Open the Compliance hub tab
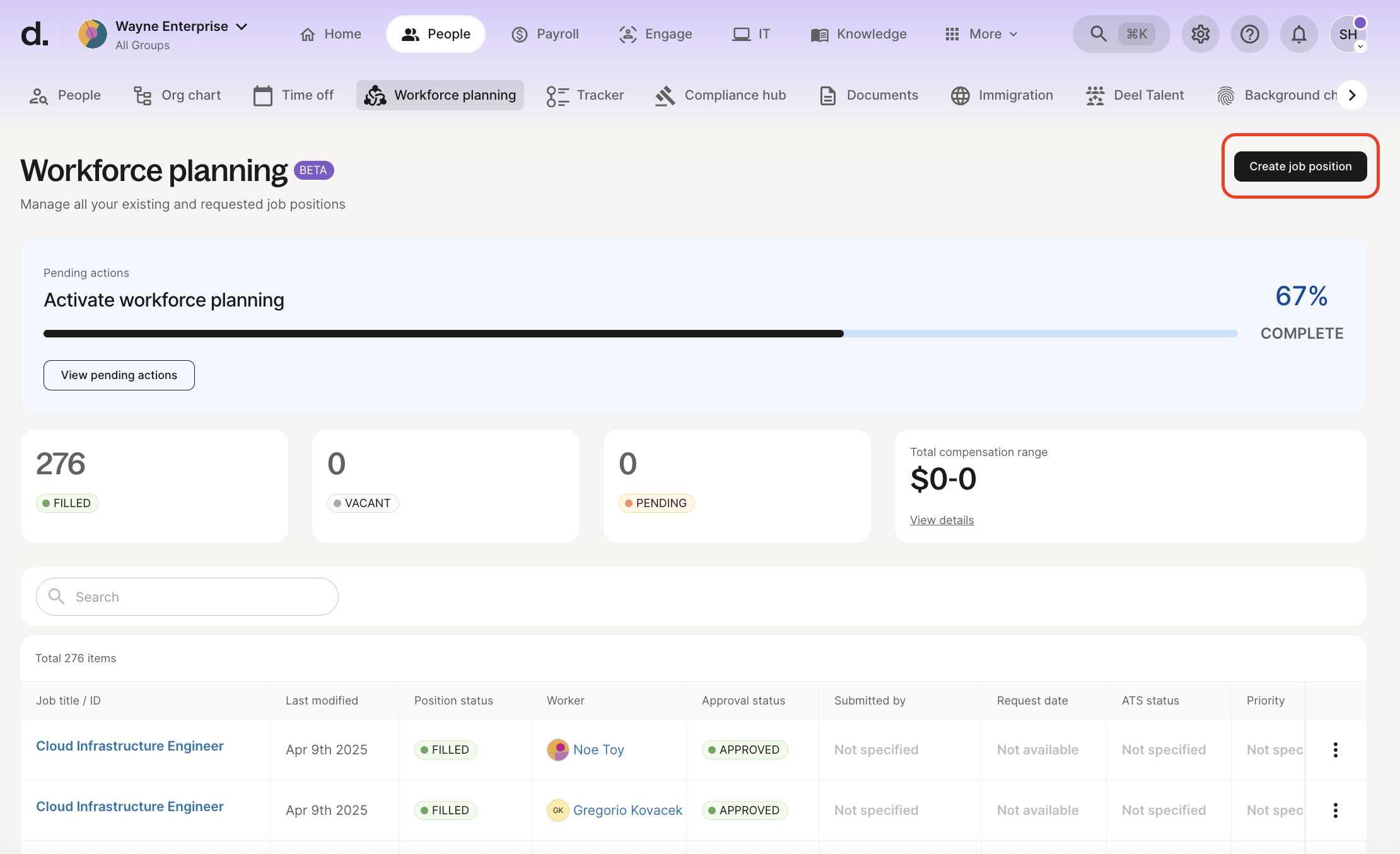Viewport: 1400px width, 854px height. click(x=721, y=95)
